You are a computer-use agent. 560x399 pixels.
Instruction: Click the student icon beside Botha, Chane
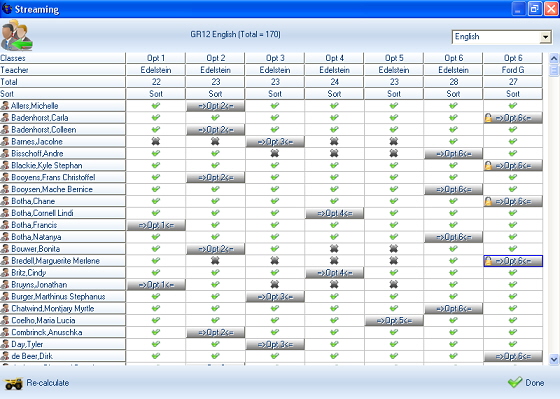click(5, 201)
